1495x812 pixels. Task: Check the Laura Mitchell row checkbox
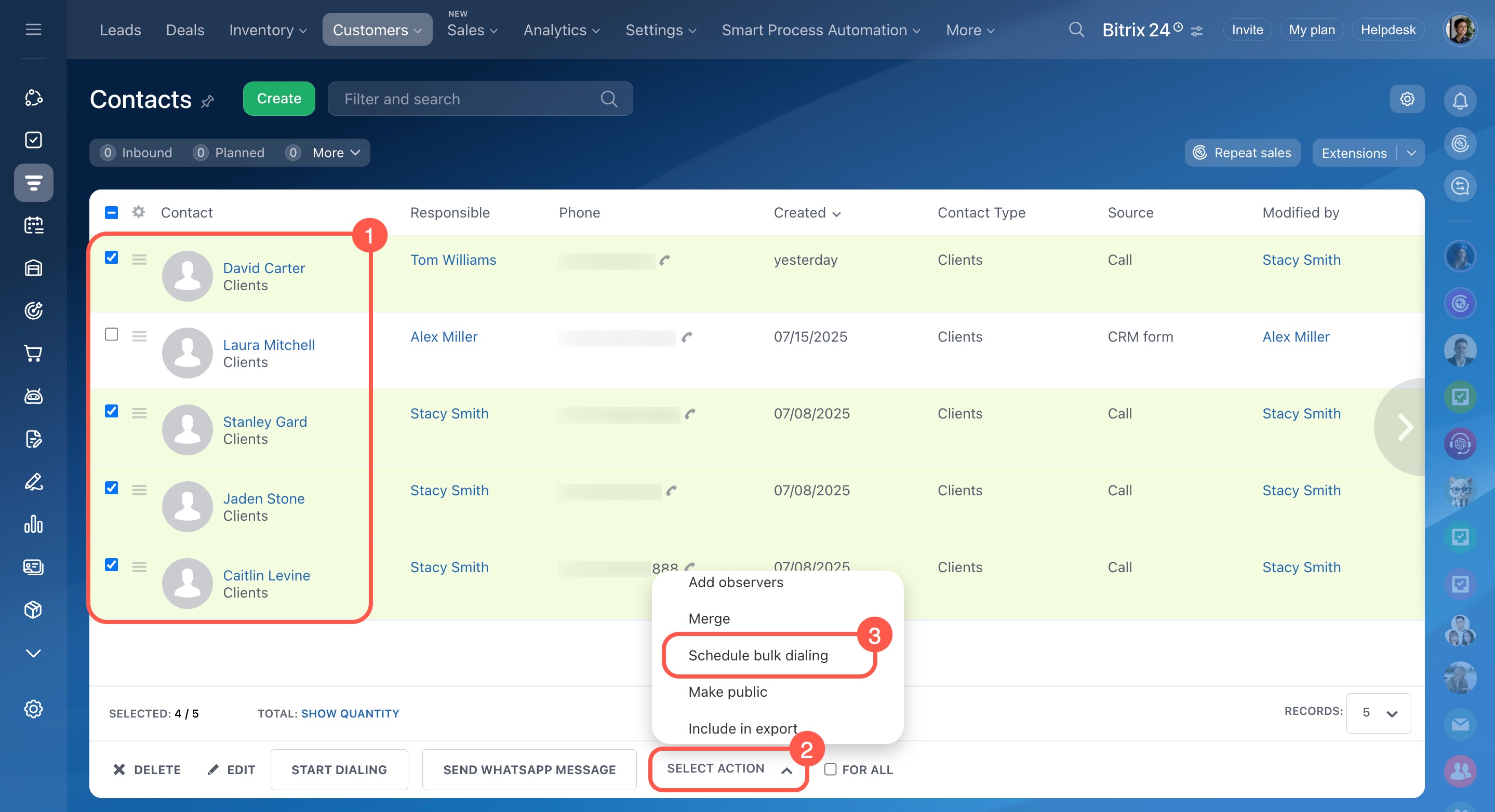coord(112,334)
